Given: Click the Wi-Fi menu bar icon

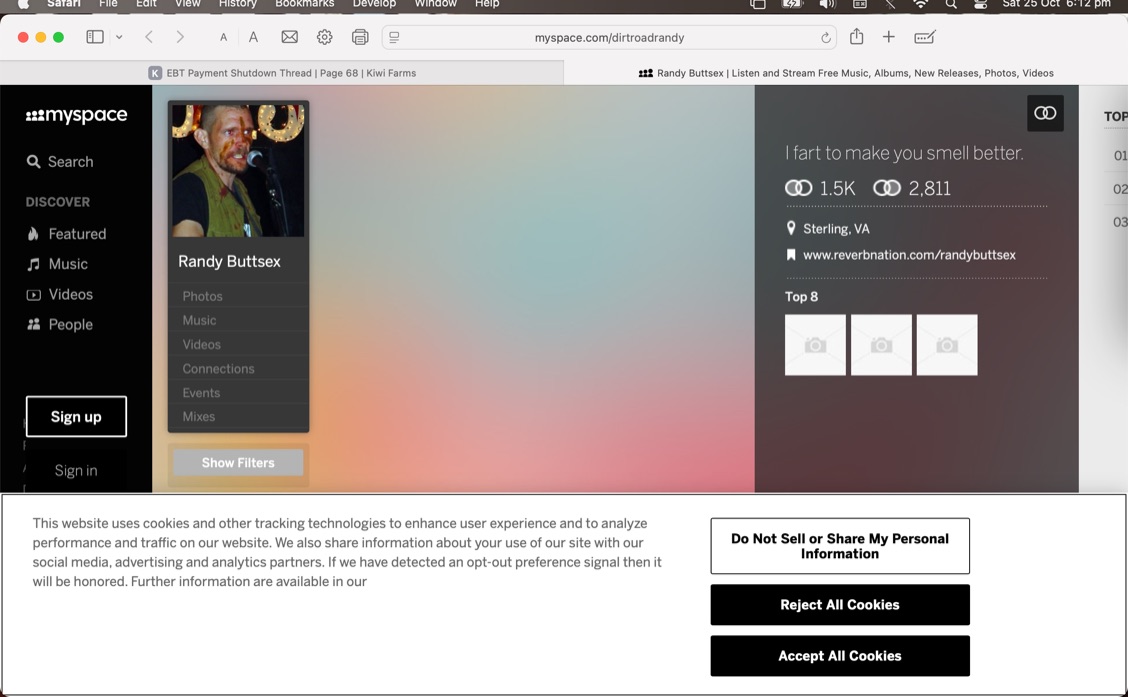Looking at the screenshot, I should pyautogui.click(x=920, y=4).
